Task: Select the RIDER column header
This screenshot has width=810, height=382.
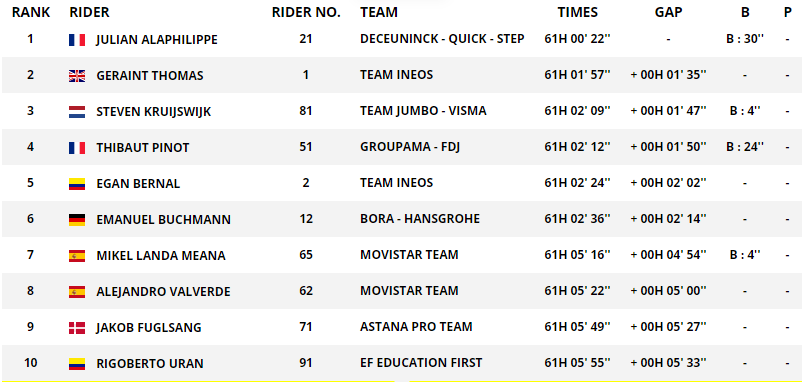Action: (x=89, y=12)
